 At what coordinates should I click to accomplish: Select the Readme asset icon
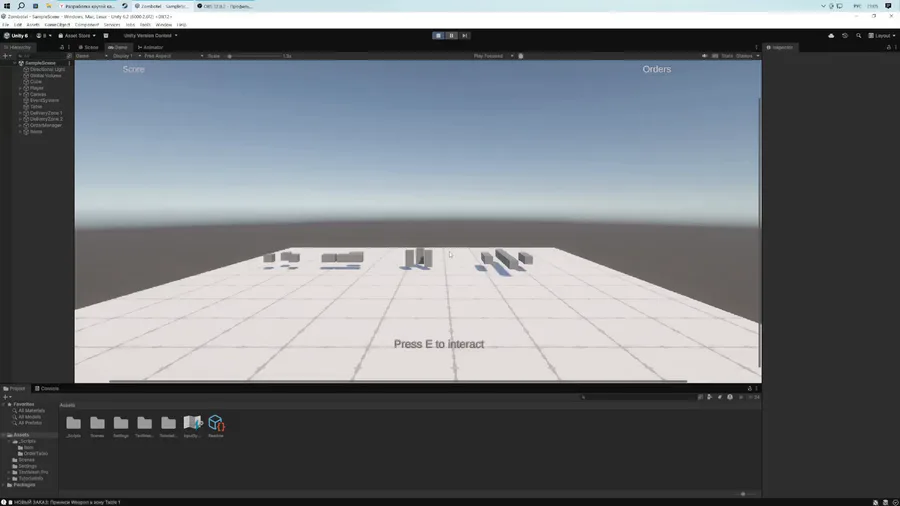[216, 426]
